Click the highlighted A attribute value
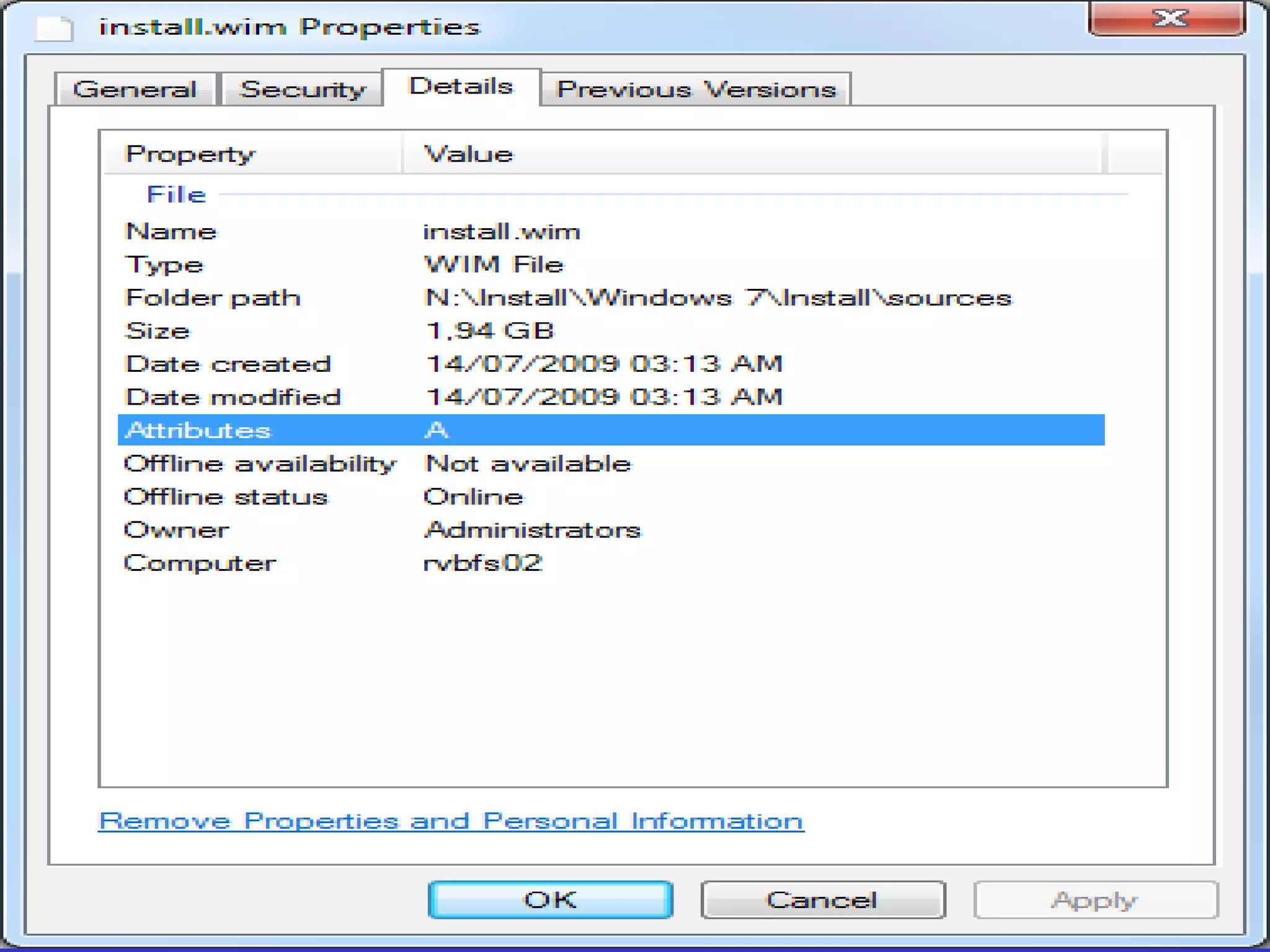 (x=437, y=430)
